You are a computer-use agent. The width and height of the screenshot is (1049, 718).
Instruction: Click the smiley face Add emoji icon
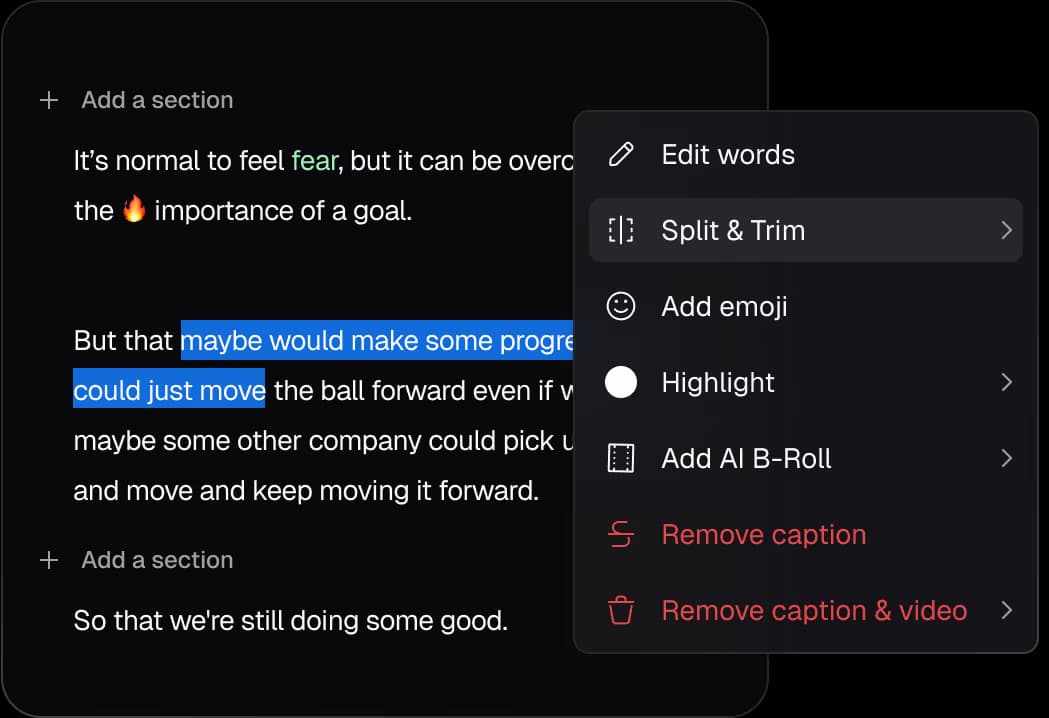[621, 306]
